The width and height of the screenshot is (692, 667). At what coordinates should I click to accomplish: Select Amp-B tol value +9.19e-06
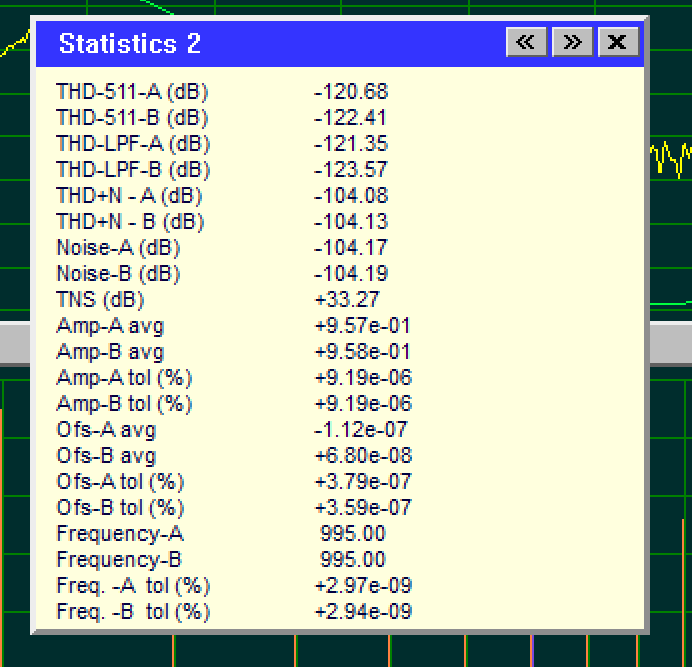363,404
